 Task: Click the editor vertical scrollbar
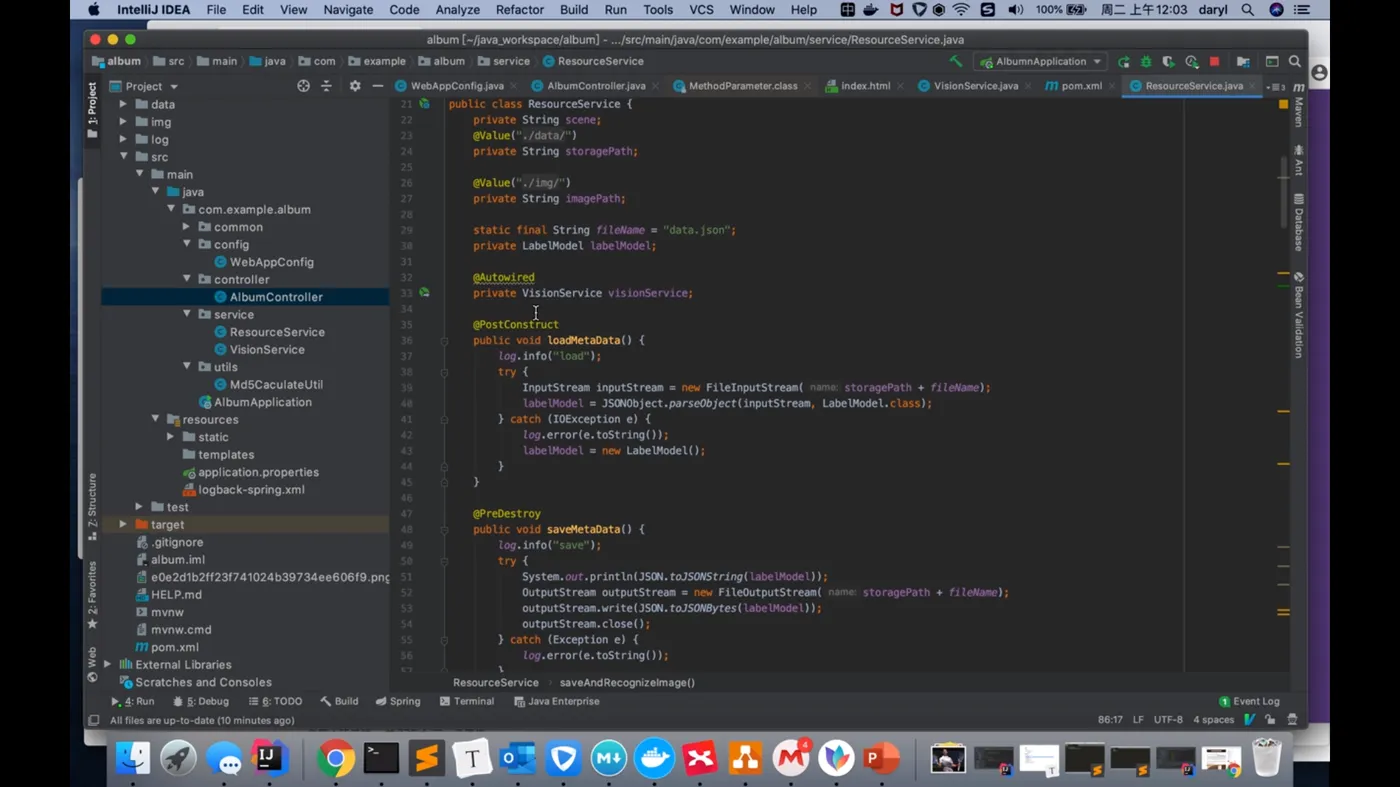(x=1283, y=192)
